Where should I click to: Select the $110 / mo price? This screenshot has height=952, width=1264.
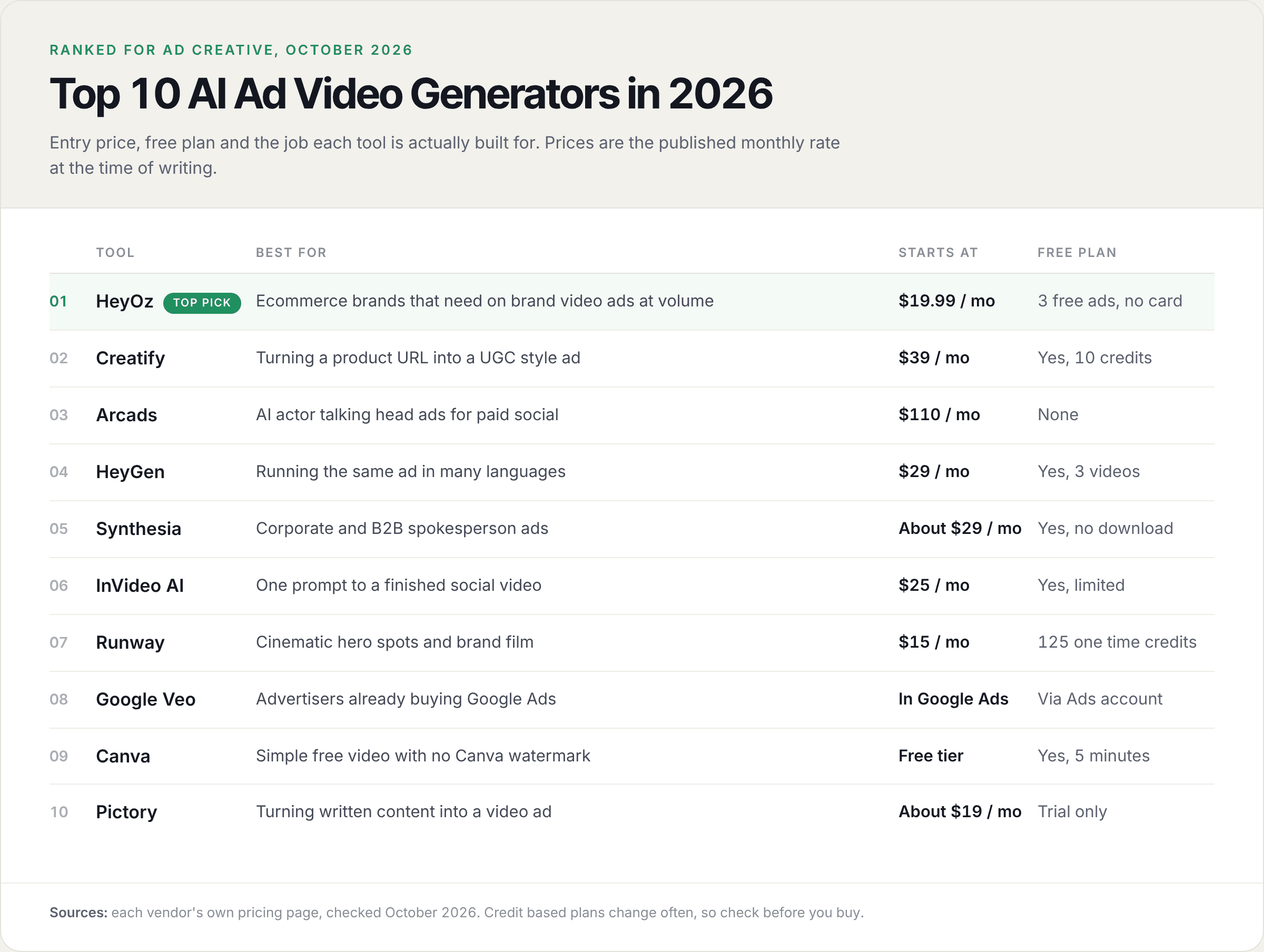(x=940, y=414)
